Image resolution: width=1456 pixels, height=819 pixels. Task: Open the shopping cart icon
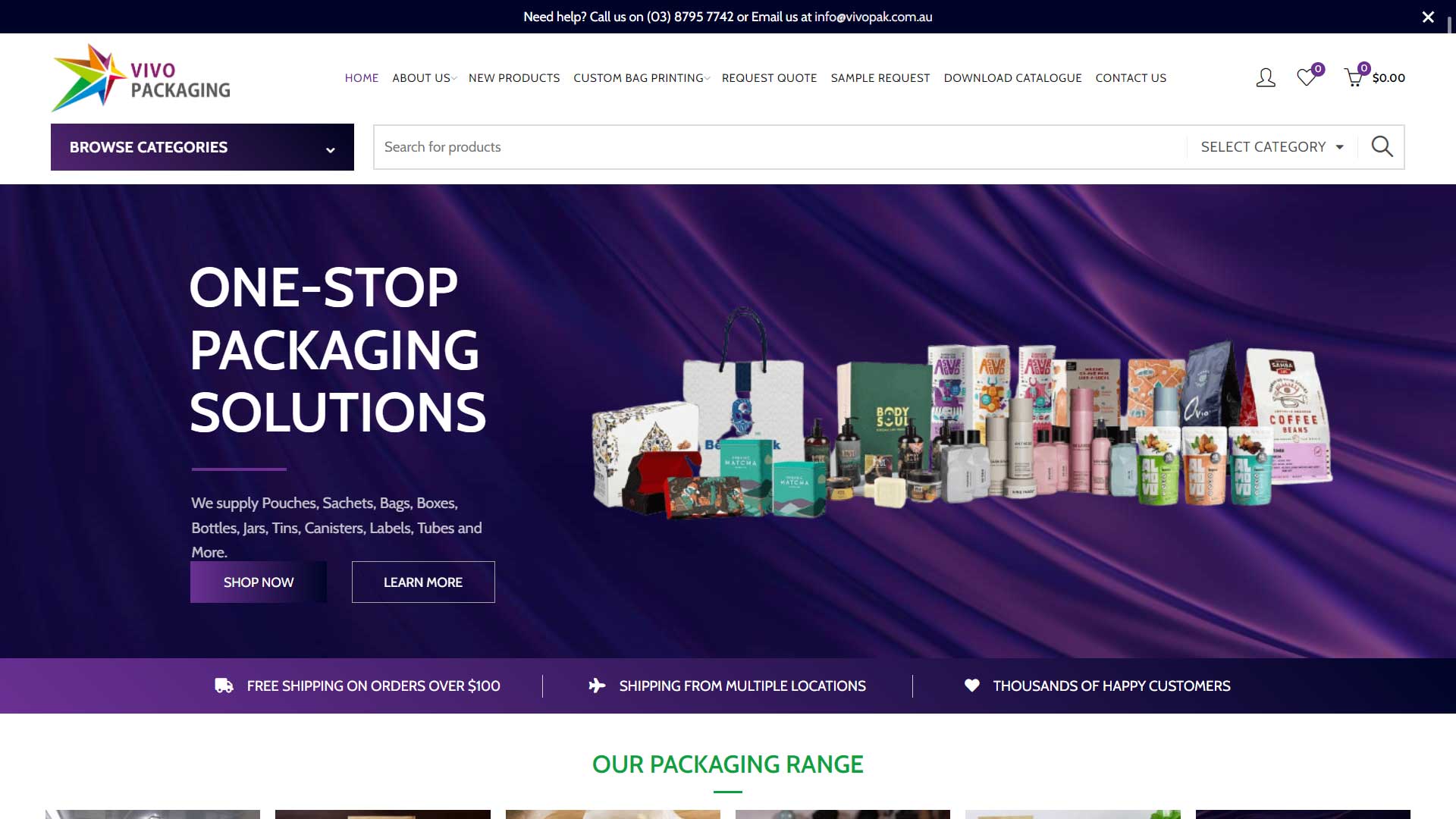[1354, 77]
